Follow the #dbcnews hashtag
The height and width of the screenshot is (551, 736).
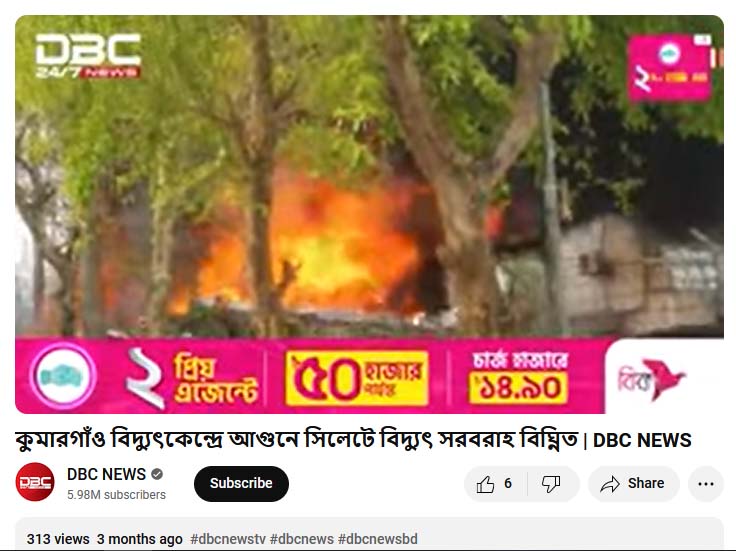pyautogui.click(x=302, y=539)
